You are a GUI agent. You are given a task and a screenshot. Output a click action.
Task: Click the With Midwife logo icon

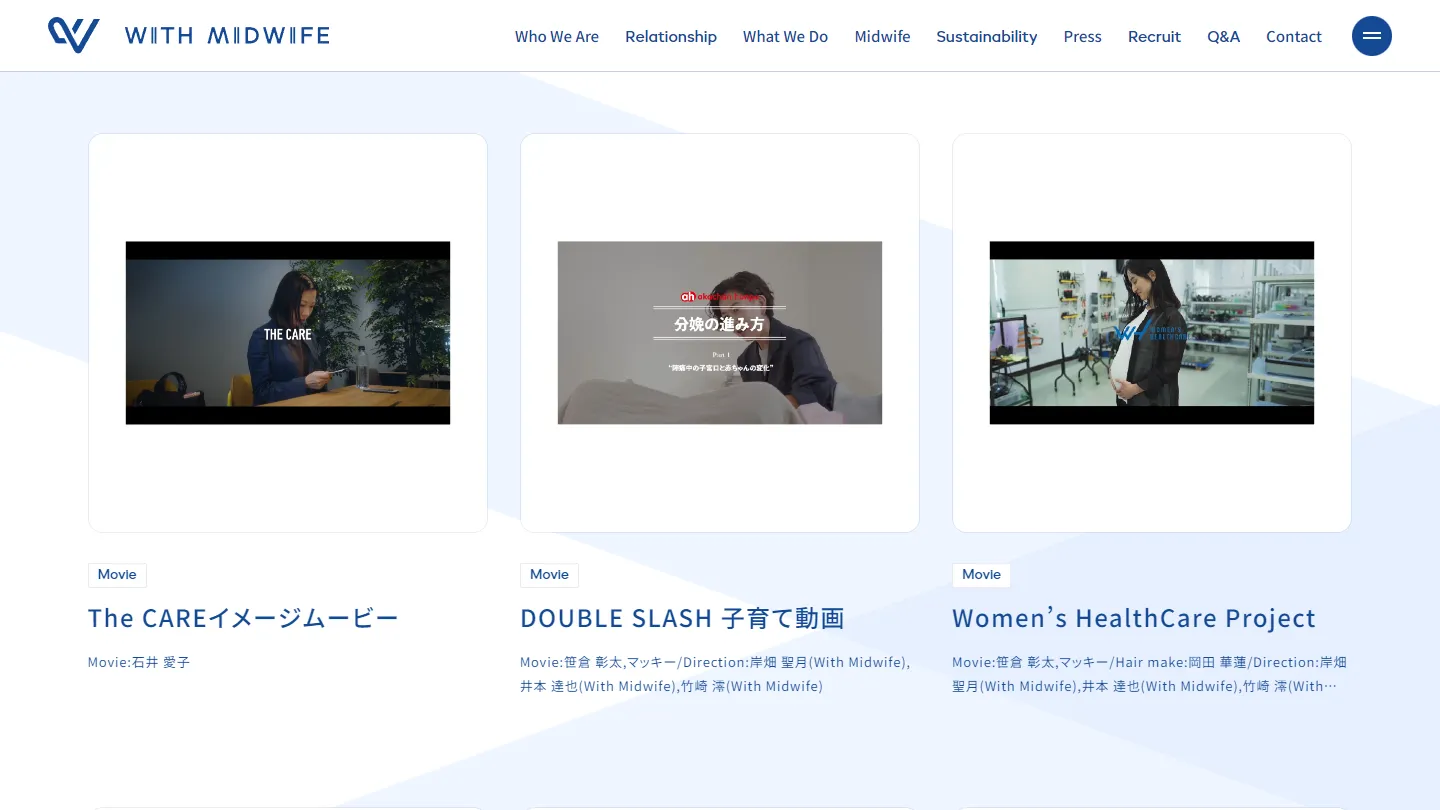tap(73, 36)
